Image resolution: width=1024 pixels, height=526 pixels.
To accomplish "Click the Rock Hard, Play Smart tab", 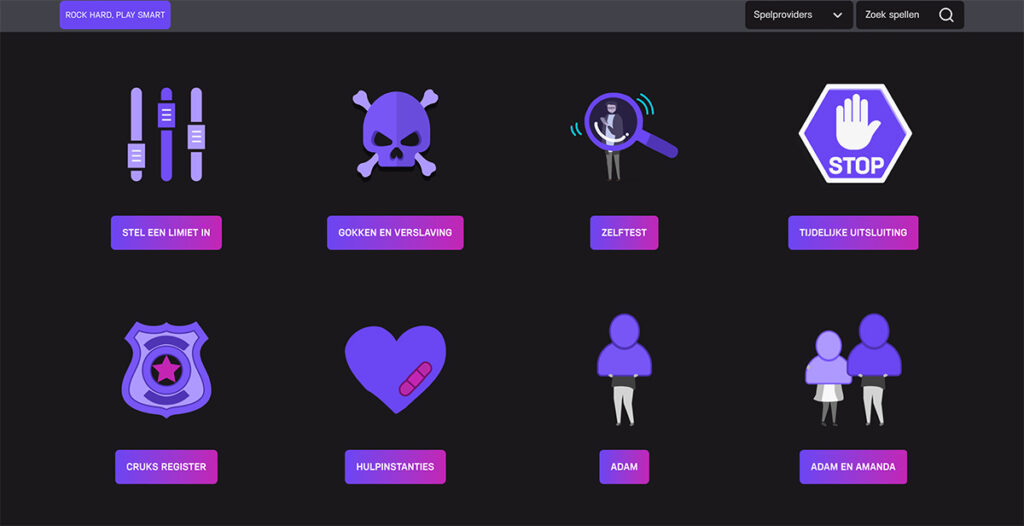I will (115, 15).
